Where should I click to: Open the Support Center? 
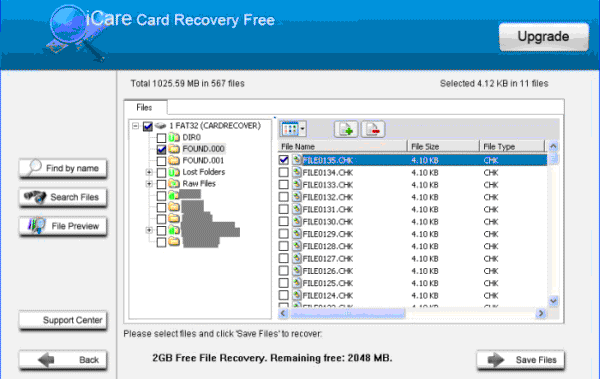[63, 320]
